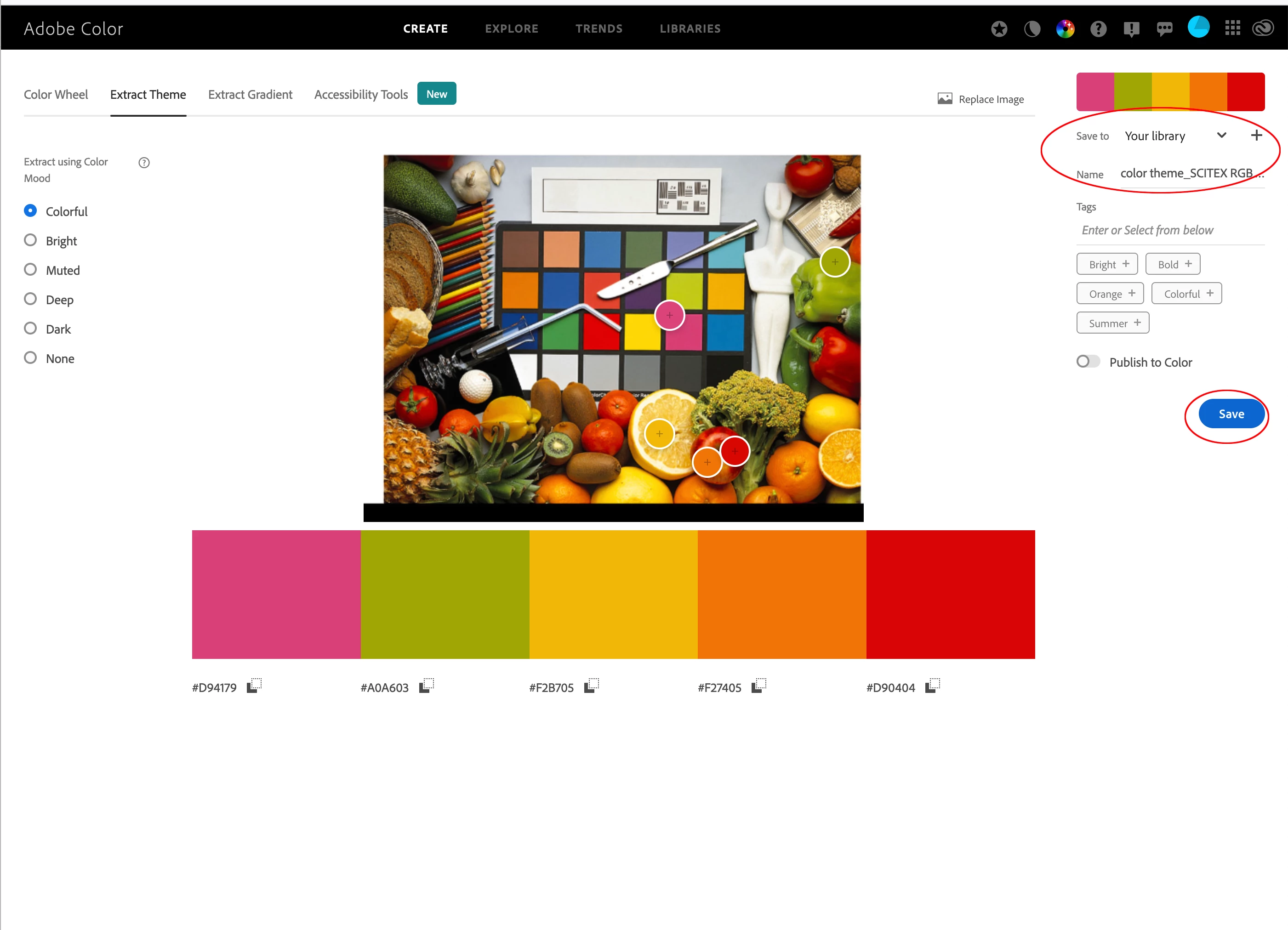Image resolution: width=1288 pixels, height=930 pixels.
Task: Toggle dark mode moon icon
Action: 1032,28
